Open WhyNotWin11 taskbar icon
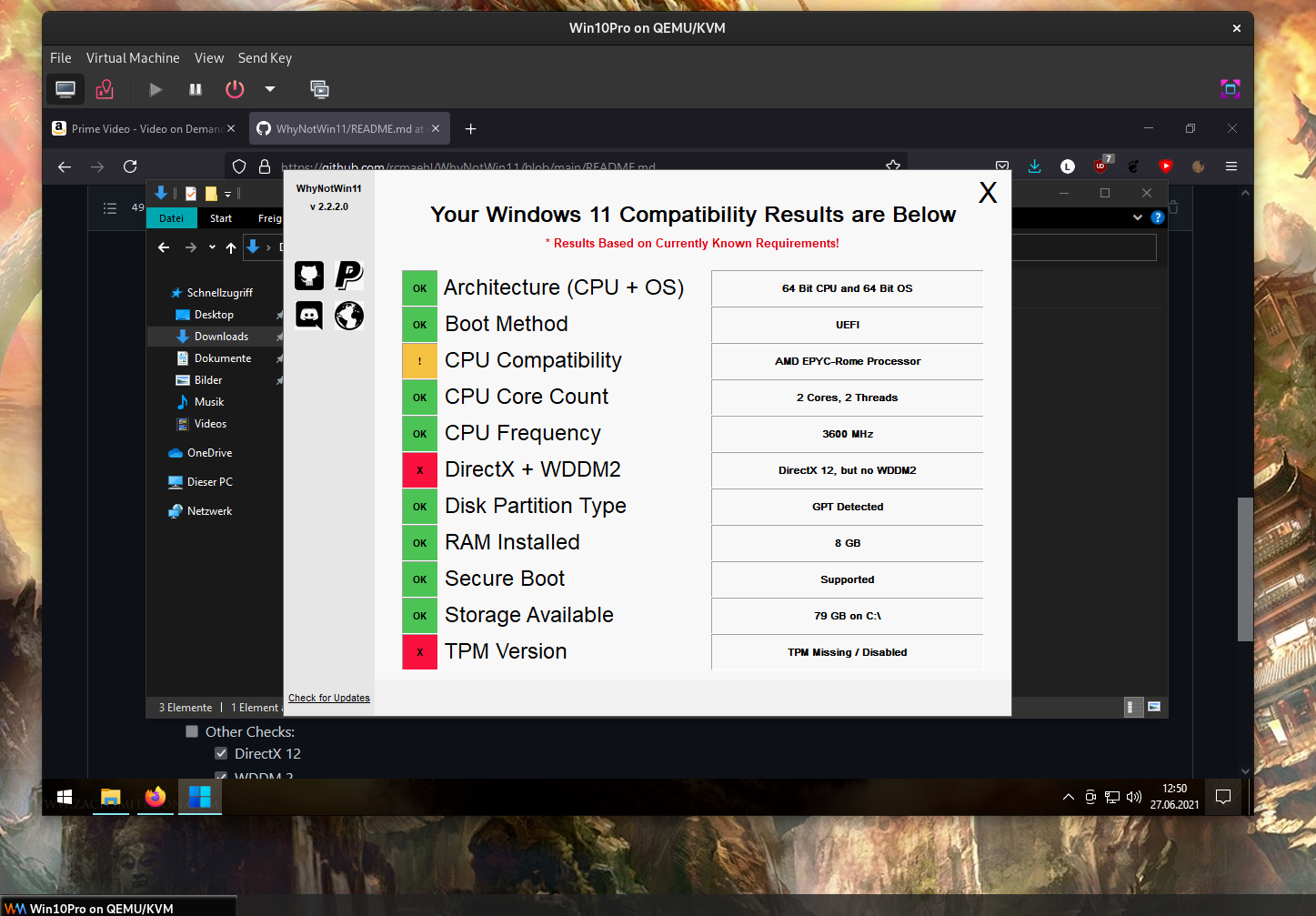The height and width of the screenshot is (916, 1316). (x=200, y=797)
